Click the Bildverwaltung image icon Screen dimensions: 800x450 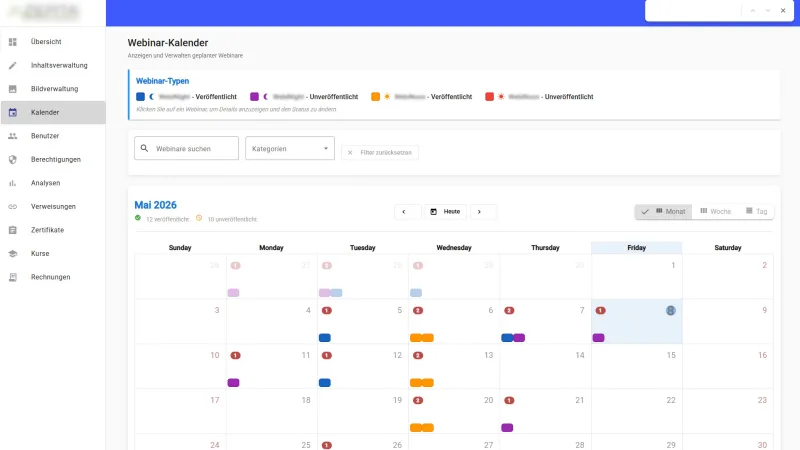[13, 89]
